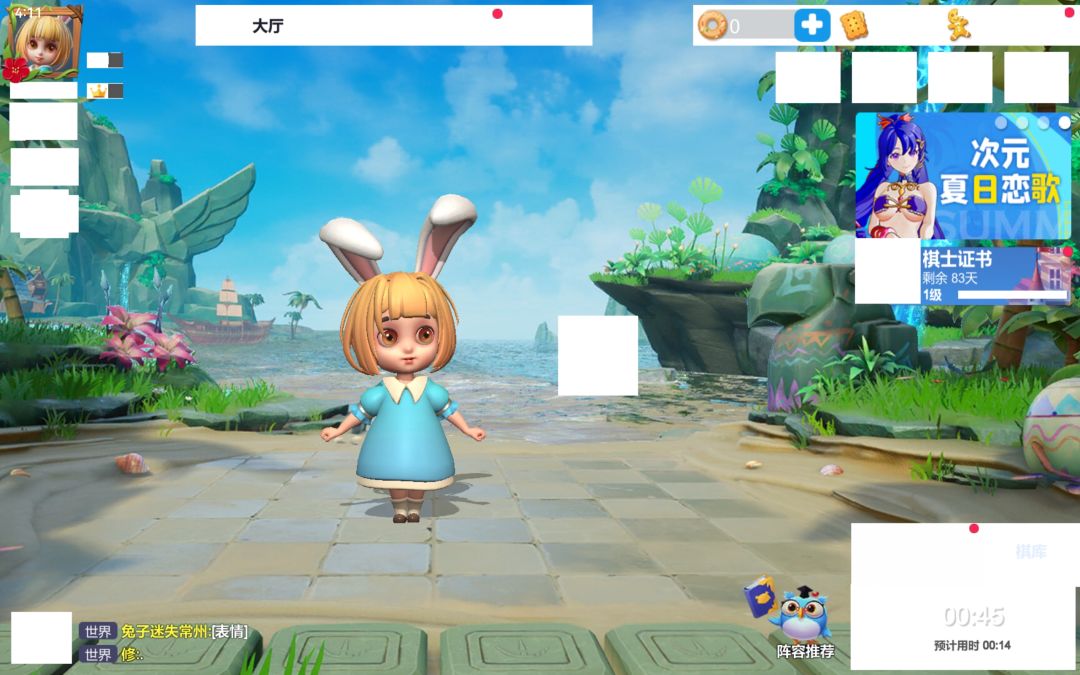Open chat message from 兔子迷失常州
Viewport: 1080px width, 675px height.
point(184,632)
